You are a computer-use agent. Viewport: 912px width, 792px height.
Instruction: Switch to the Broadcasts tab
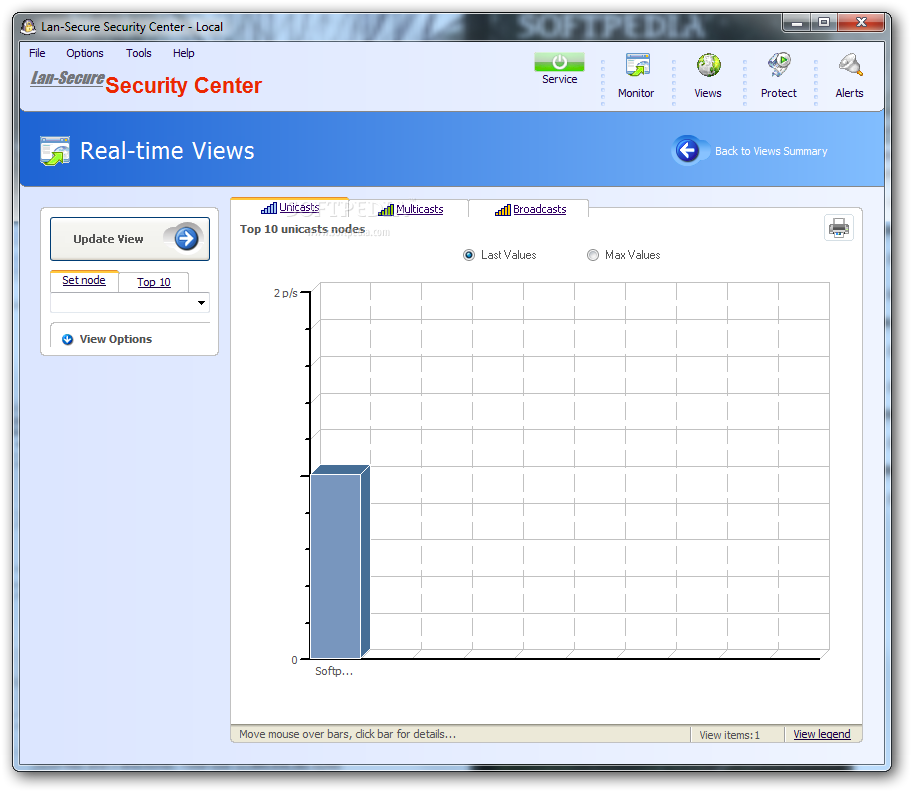coord(530,209)
